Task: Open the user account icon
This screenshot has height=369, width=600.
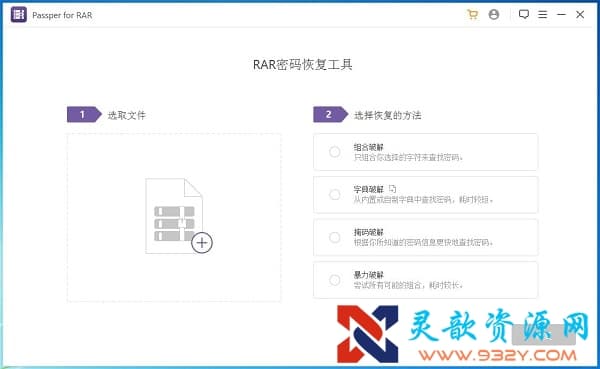Action: (494, 15)
